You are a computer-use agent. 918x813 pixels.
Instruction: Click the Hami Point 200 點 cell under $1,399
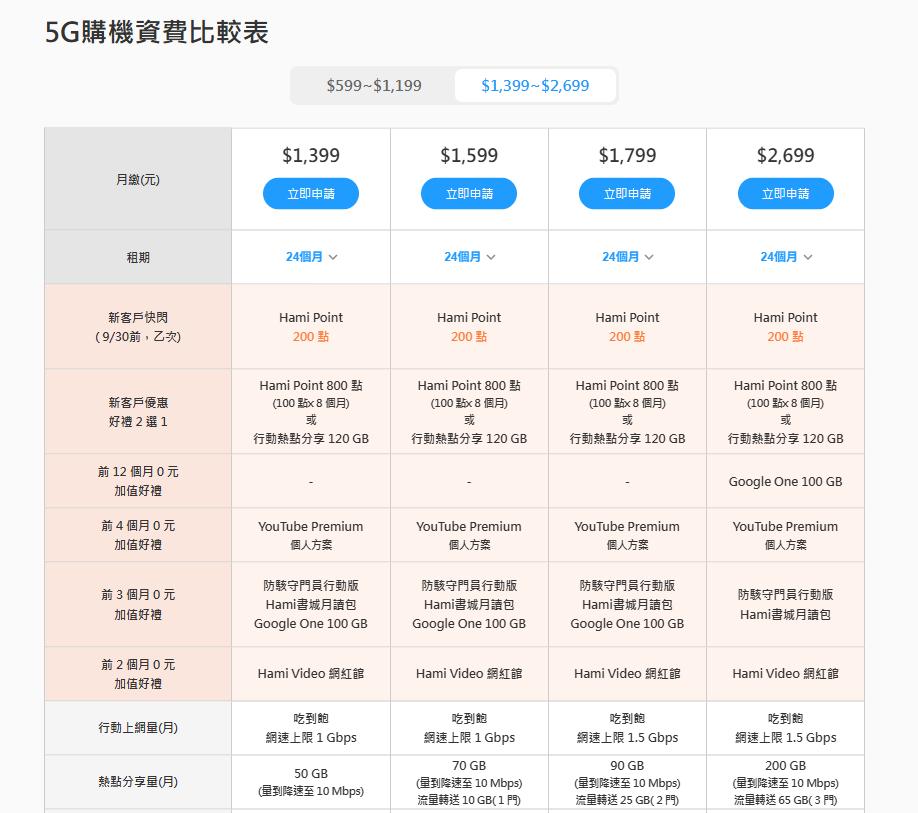click(x=310, y=326)
